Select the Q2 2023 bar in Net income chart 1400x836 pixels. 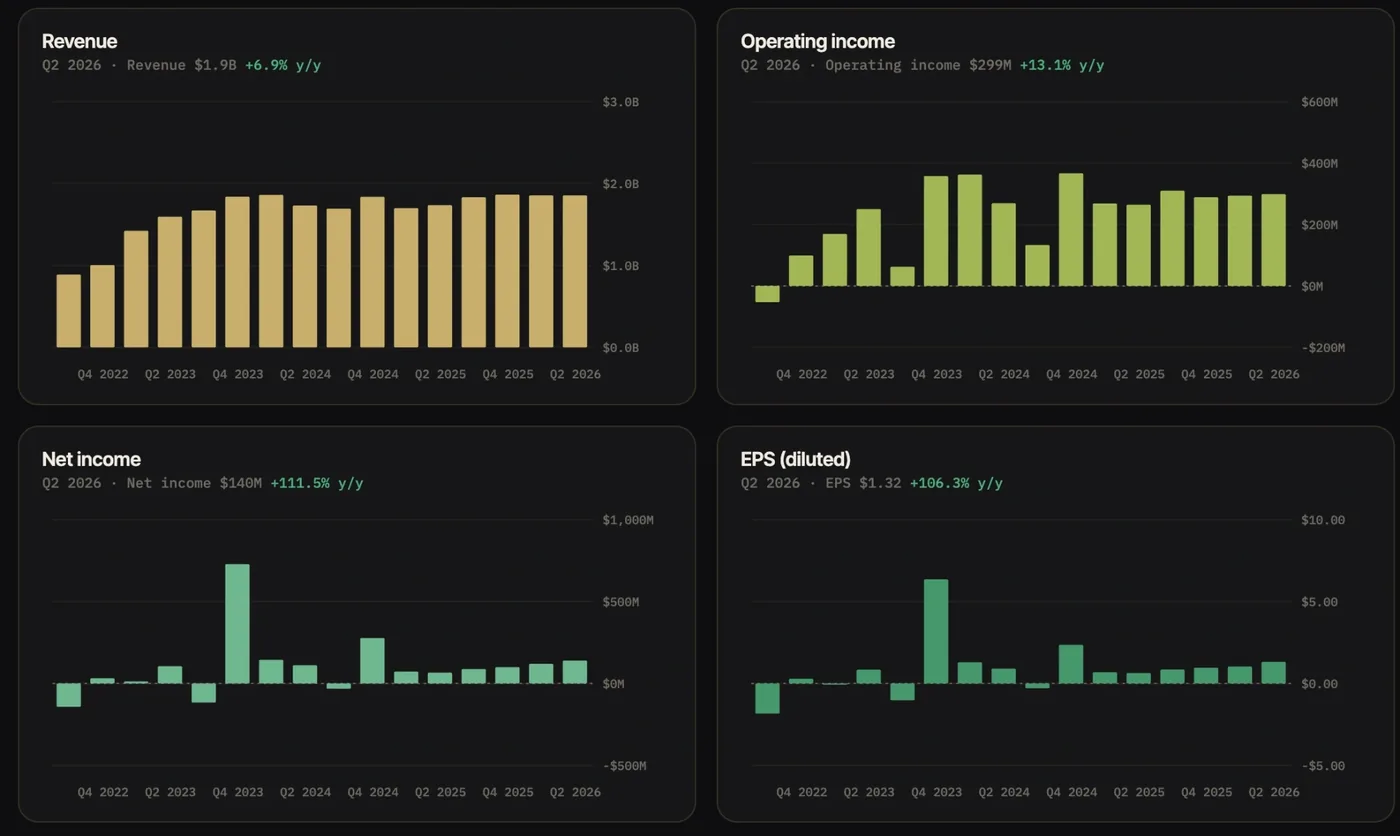170,675
